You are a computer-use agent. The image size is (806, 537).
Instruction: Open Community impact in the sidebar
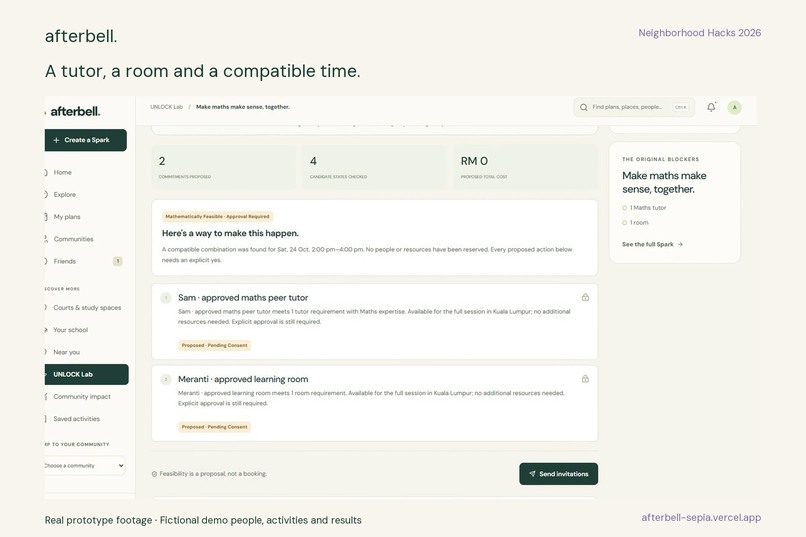pyautogui.click(x=82, y=397)
